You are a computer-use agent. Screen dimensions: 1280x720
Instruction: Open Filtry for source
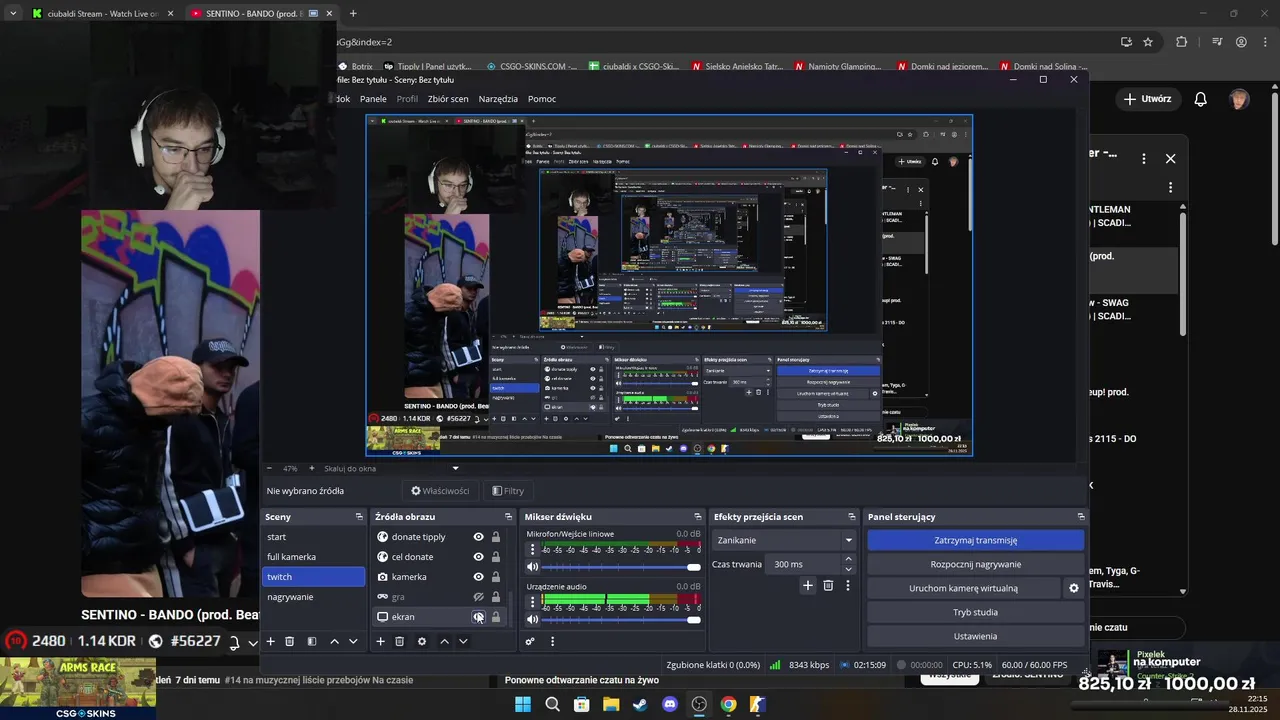point(508,491)
